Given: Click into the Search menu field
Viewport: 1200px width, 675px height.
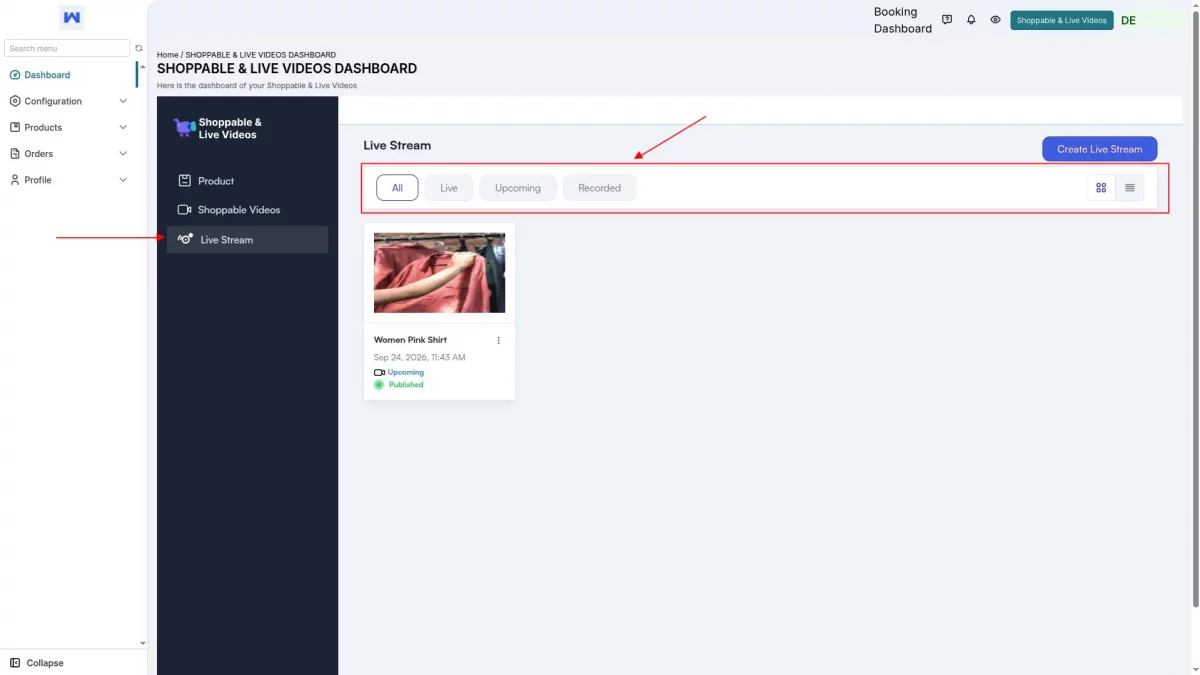Looking at the screenshot, I should coord(67,48).
